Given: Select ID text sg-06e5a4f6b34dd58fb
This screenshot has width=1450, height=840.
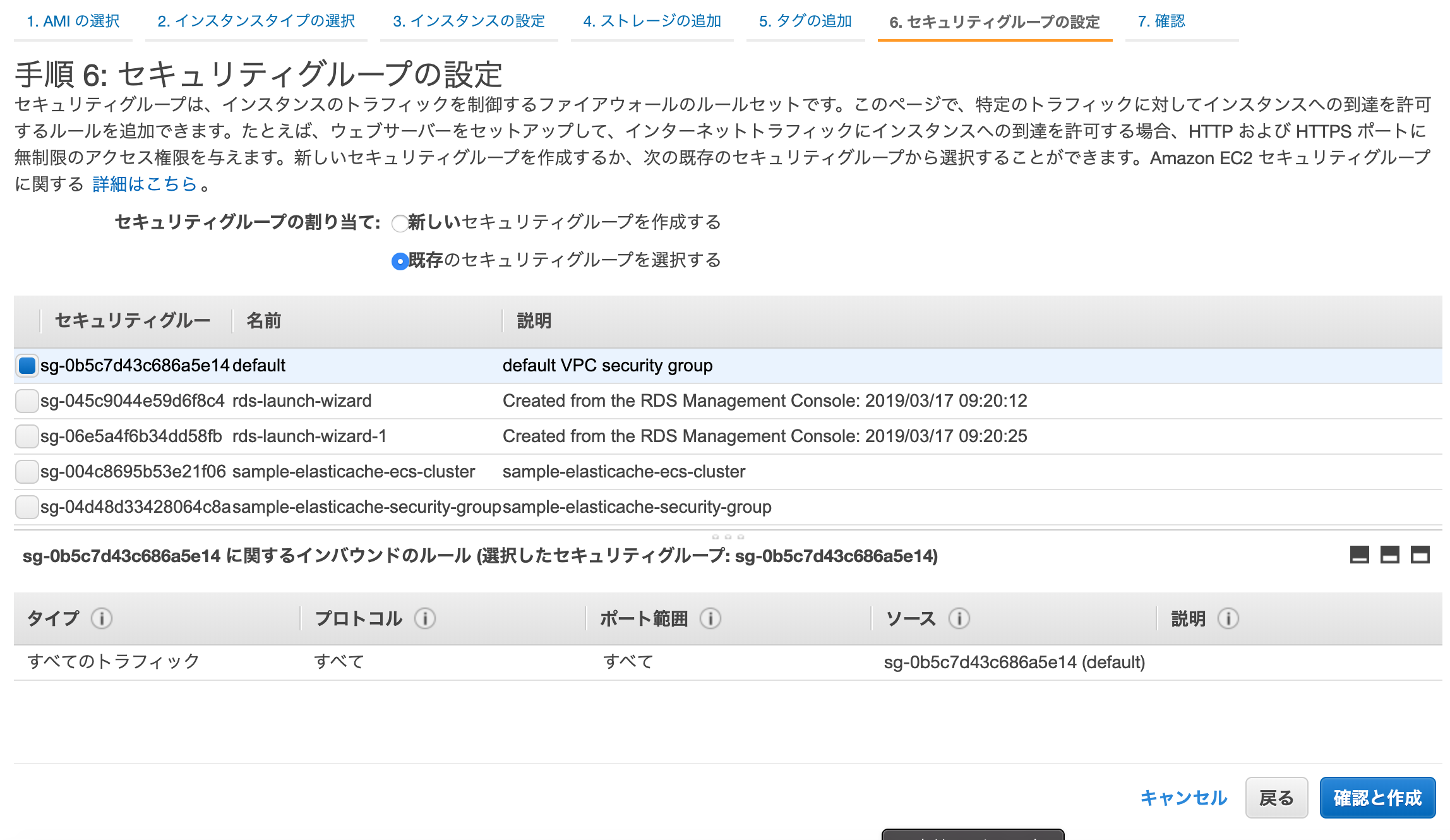Looking at the screenshot, I should tap(131, 436).
